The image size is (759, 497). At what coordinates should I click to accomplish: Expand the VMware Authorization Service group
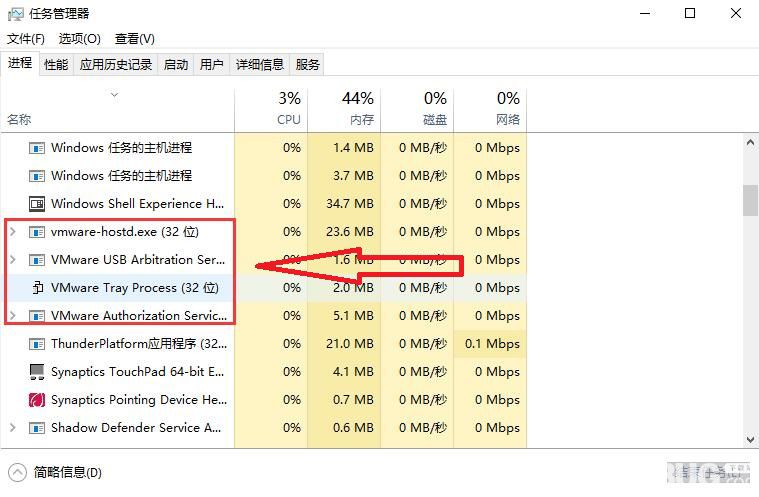(13, 316)
